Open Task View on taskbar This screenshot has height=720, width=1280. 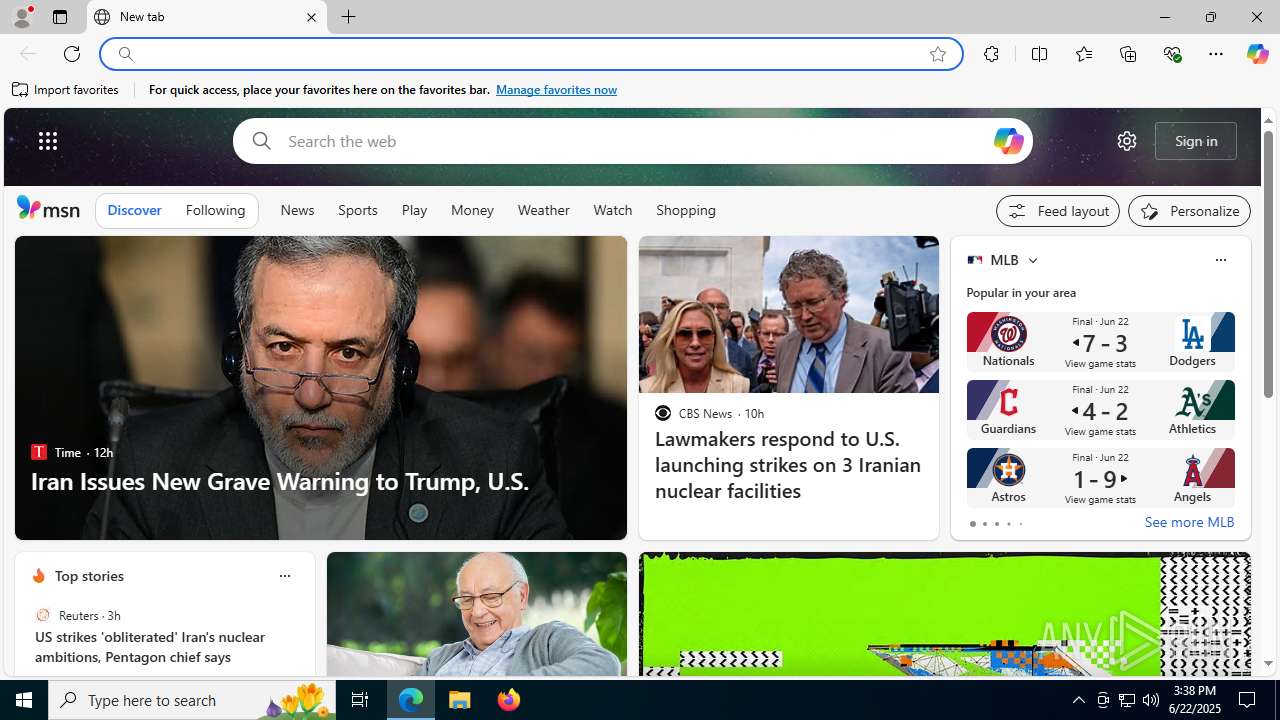[x=360, y=700]
